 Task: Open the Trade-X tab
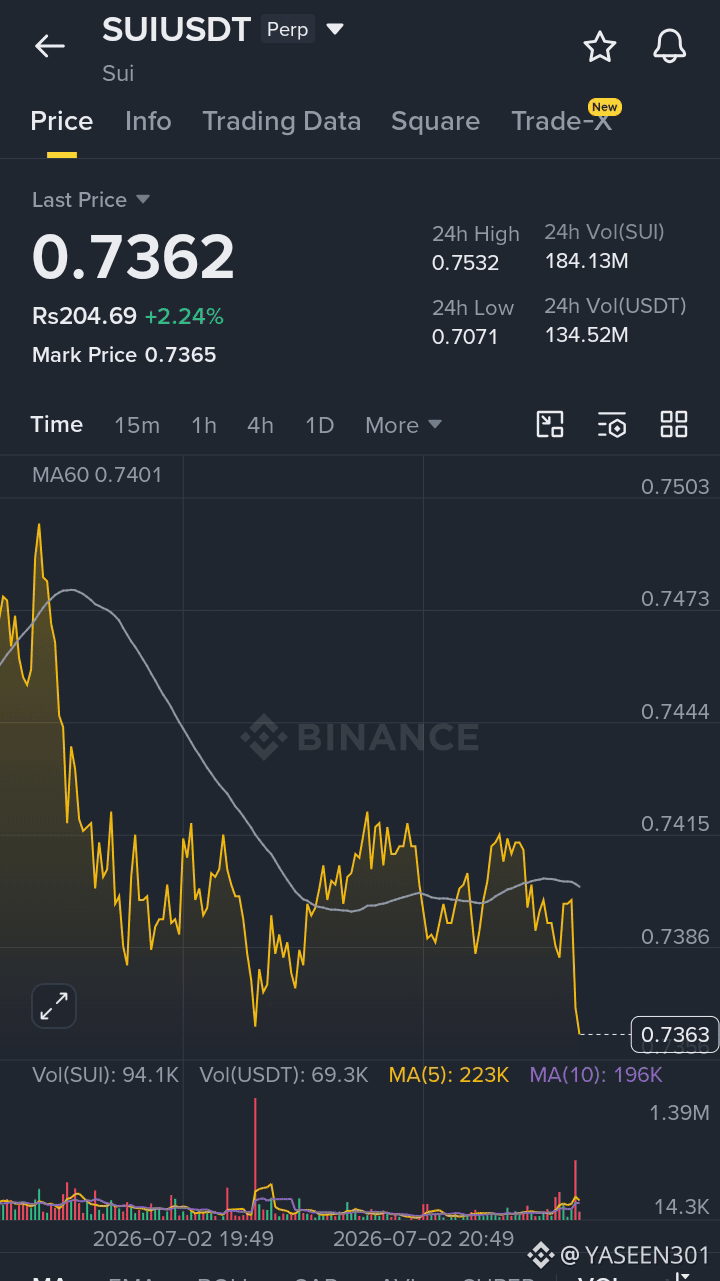point(562,121)
